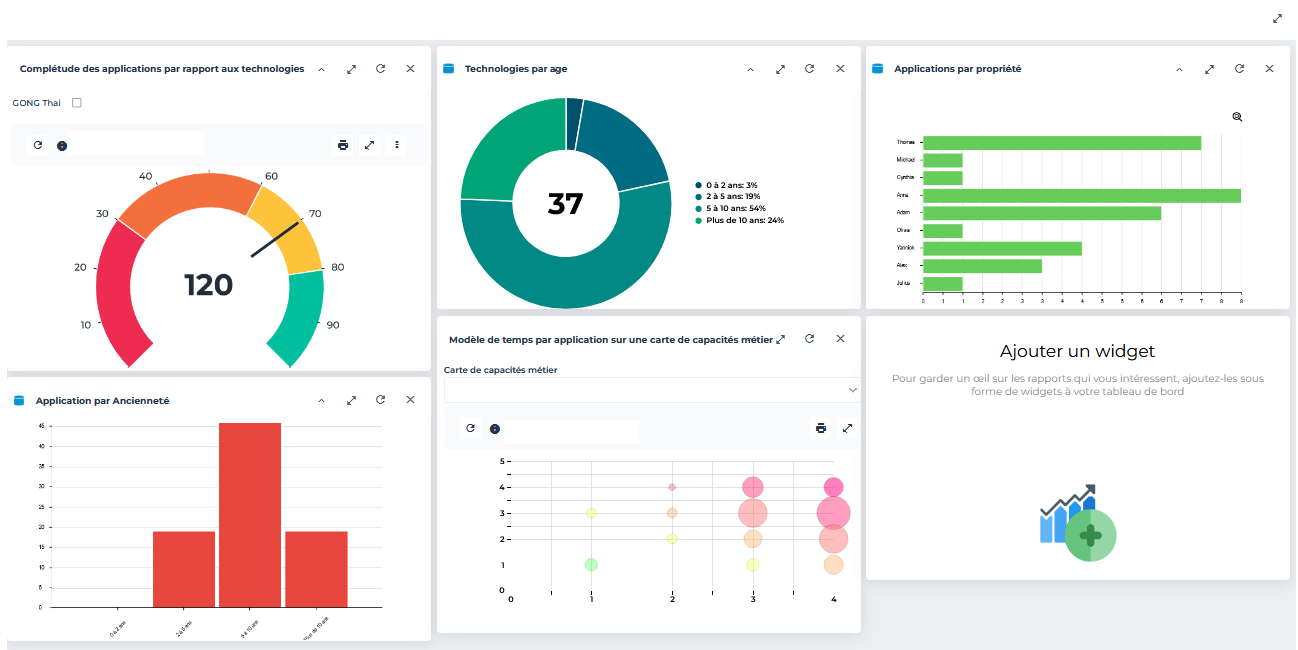Click info icon in Modèle de temps toolbar

[494, 428]
